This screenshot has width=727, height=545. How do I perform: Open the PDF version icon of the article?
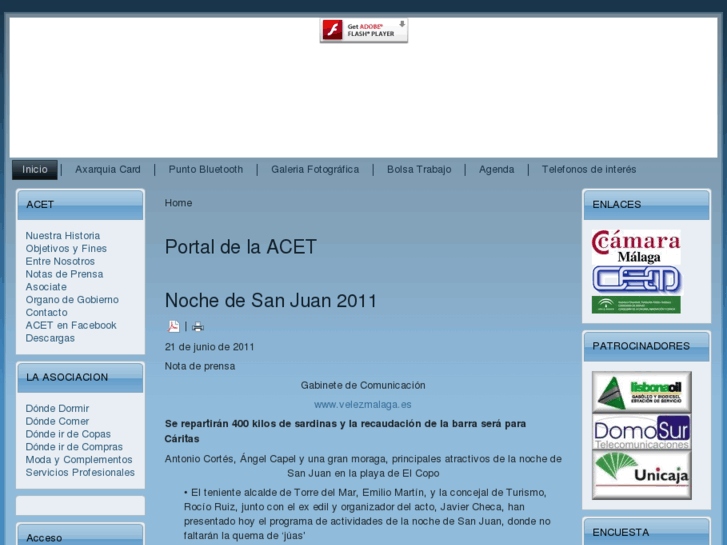[173, 327]
